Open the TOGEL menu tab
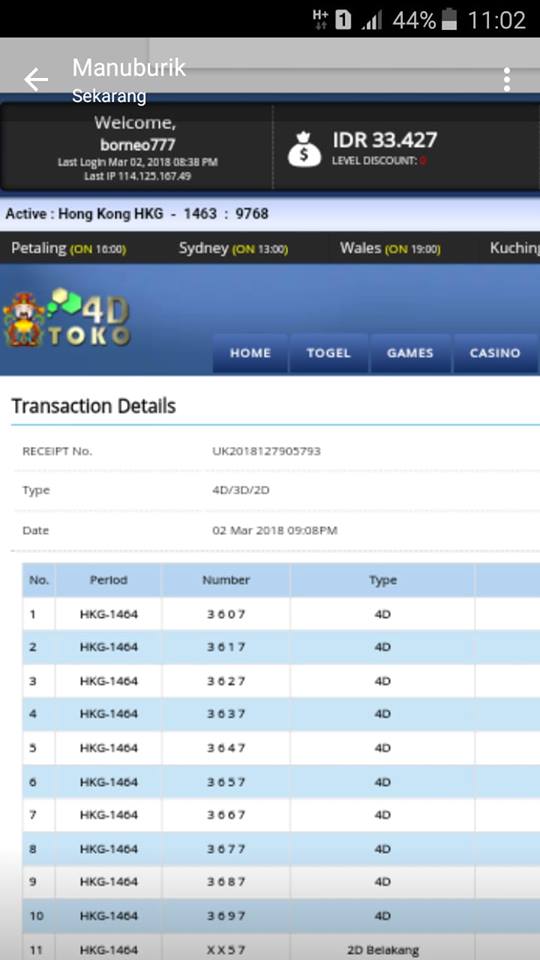Image resolution: width=540 pixels, height=960 pixels. click(x=329, y=353)
